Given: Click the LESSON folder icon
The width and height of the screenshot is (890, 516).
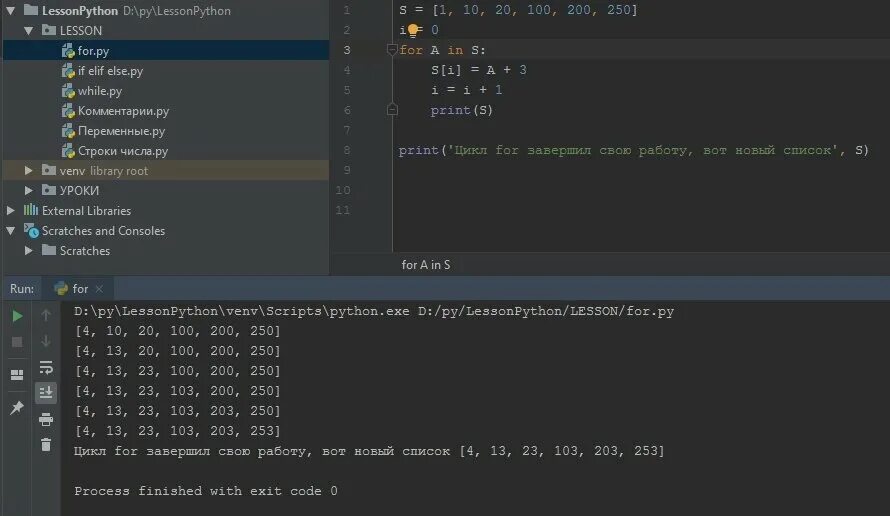Looking at the screenshot, I should coord(49,30).
